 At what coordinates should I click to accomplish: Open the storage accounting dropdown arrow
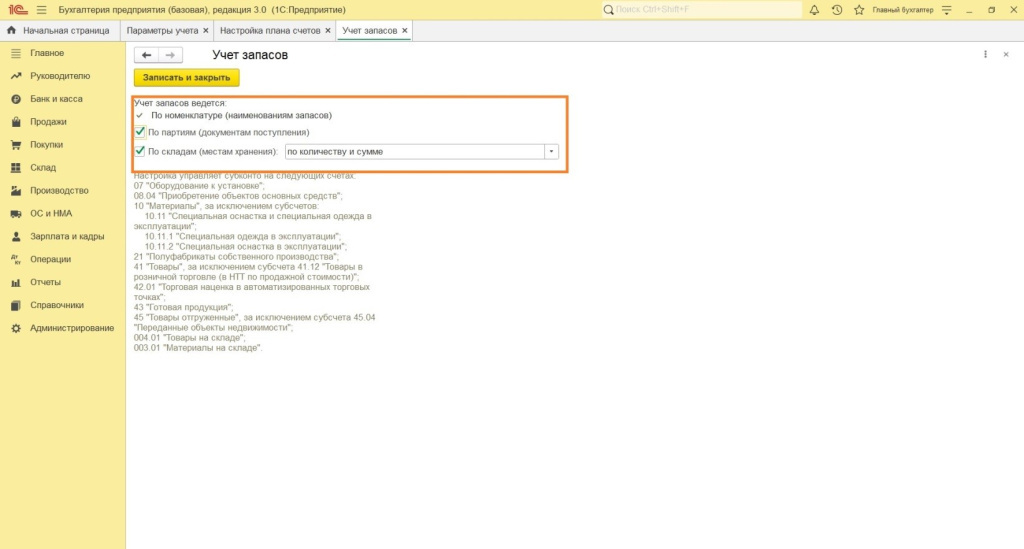coord(551,151)
